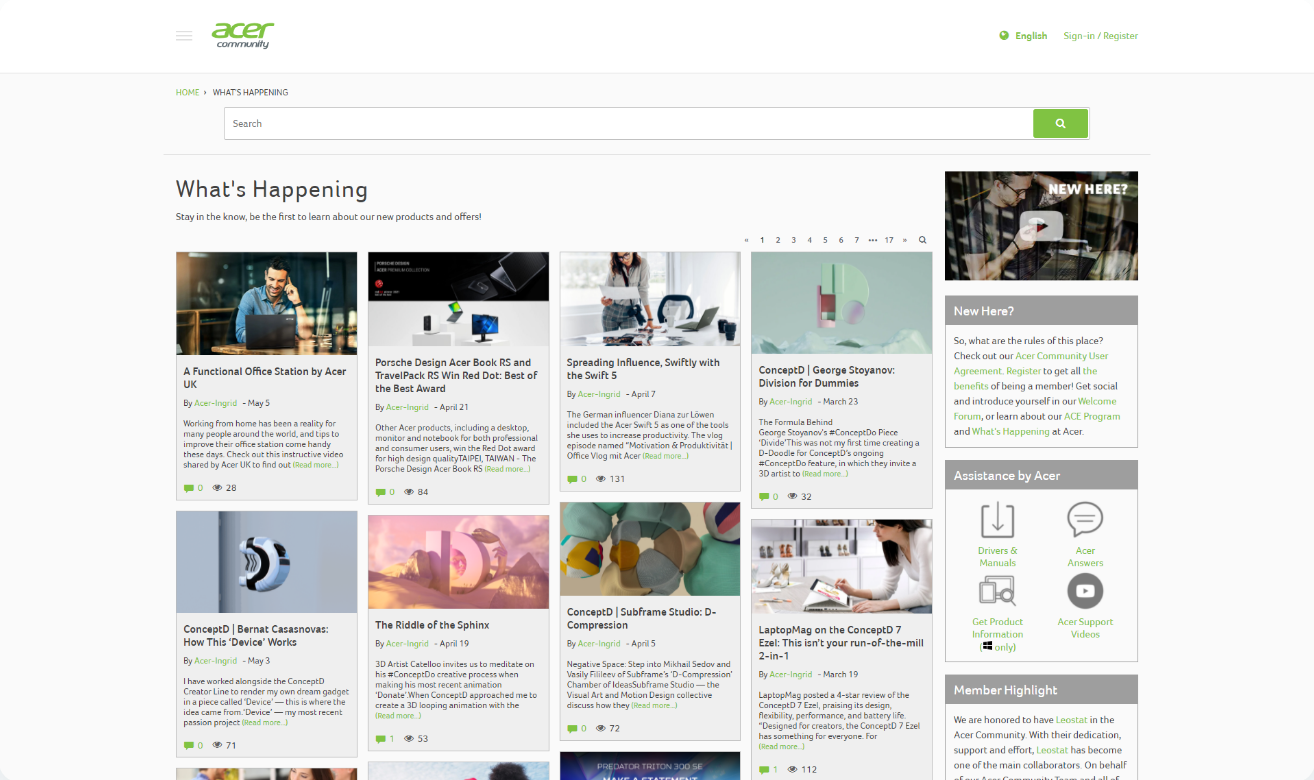This screenshot has height=780, width=1314.
Task: Click views eye icon on Functional Office post
Action: 217,488
